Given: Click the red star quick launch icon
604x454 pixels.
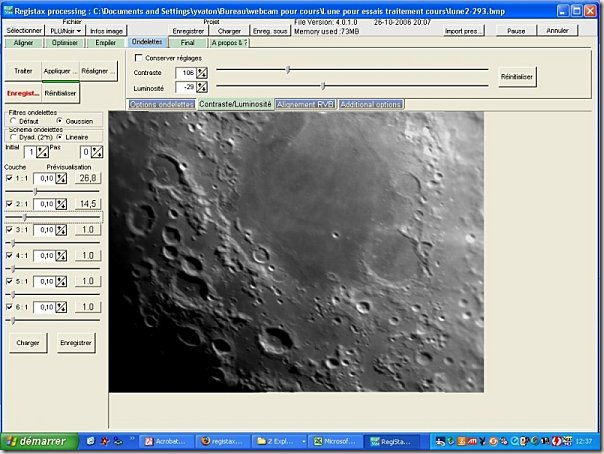Looking at the screenshot, I should (104, 441).
